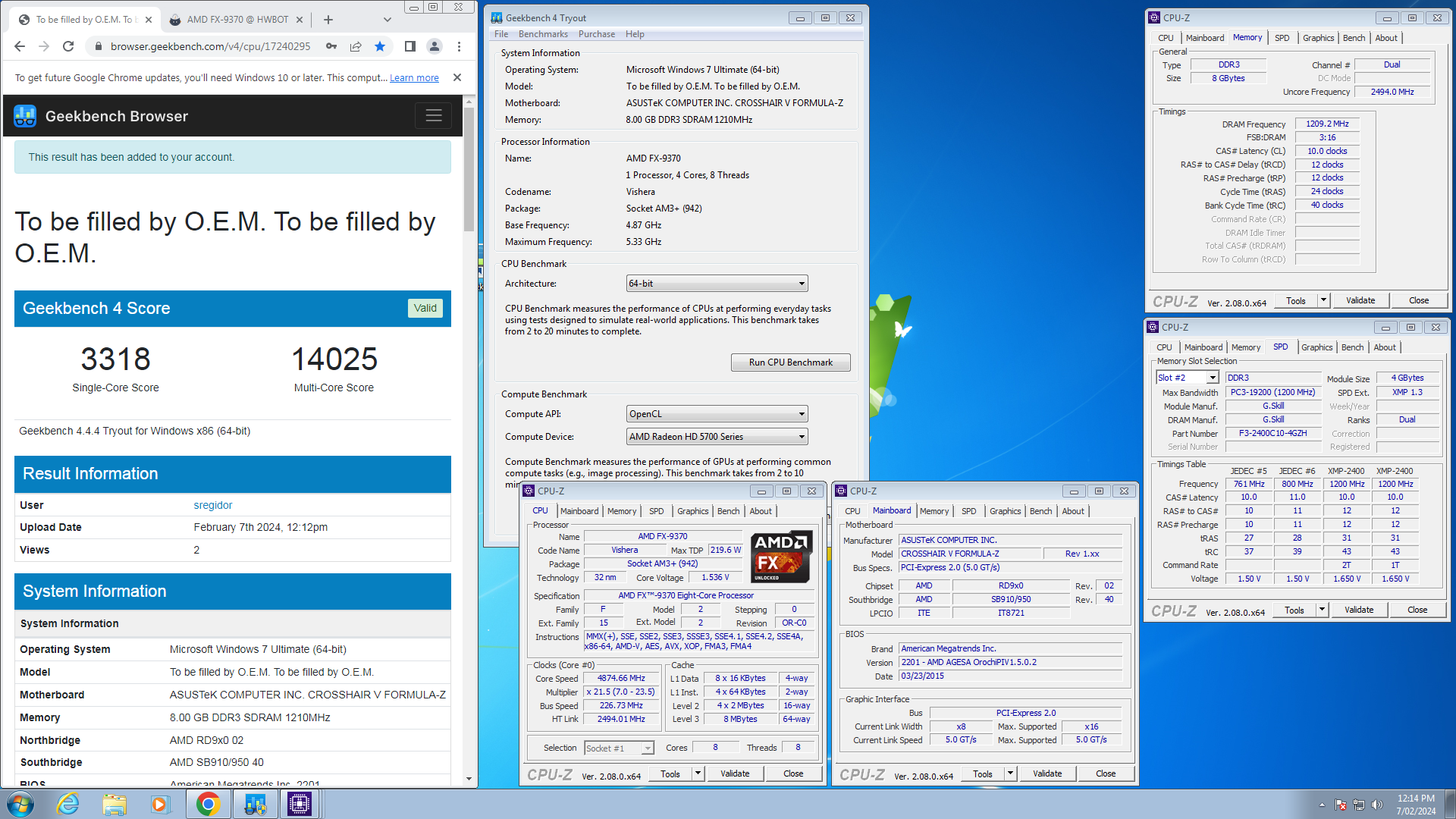Open the Architecture 64-bit dropdown
Image resolution: width=1456 pixels, height=819 pixels.
717,284
